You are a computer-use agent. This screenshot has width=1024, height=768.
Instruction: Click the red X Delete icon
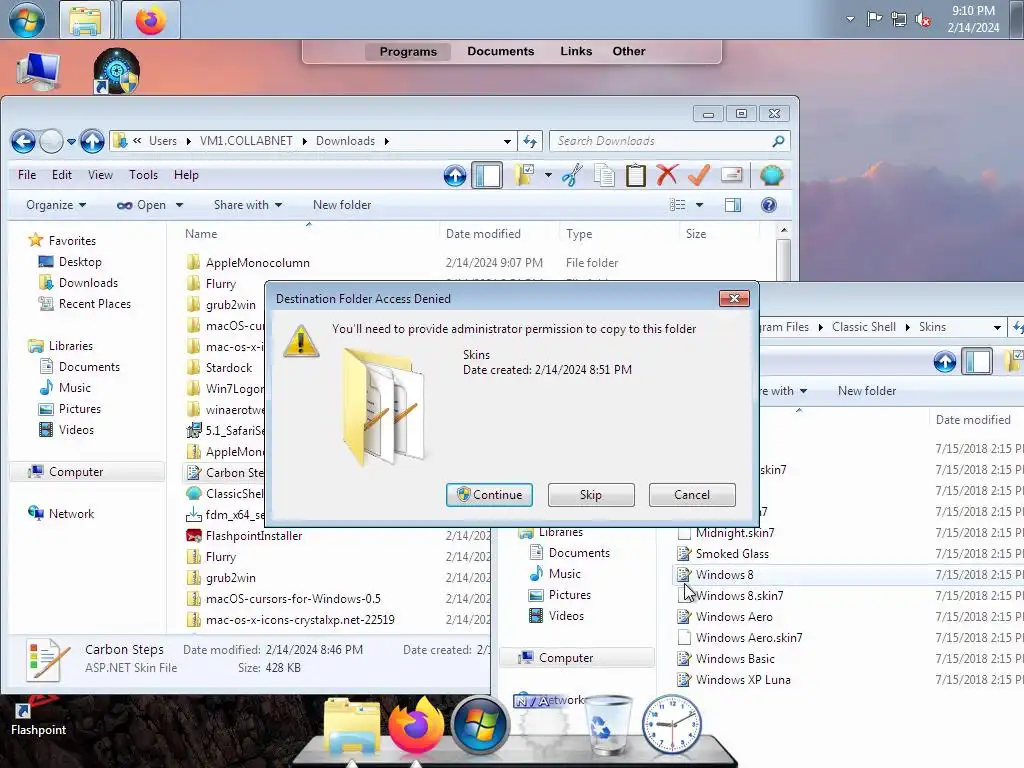coord(667,175)
